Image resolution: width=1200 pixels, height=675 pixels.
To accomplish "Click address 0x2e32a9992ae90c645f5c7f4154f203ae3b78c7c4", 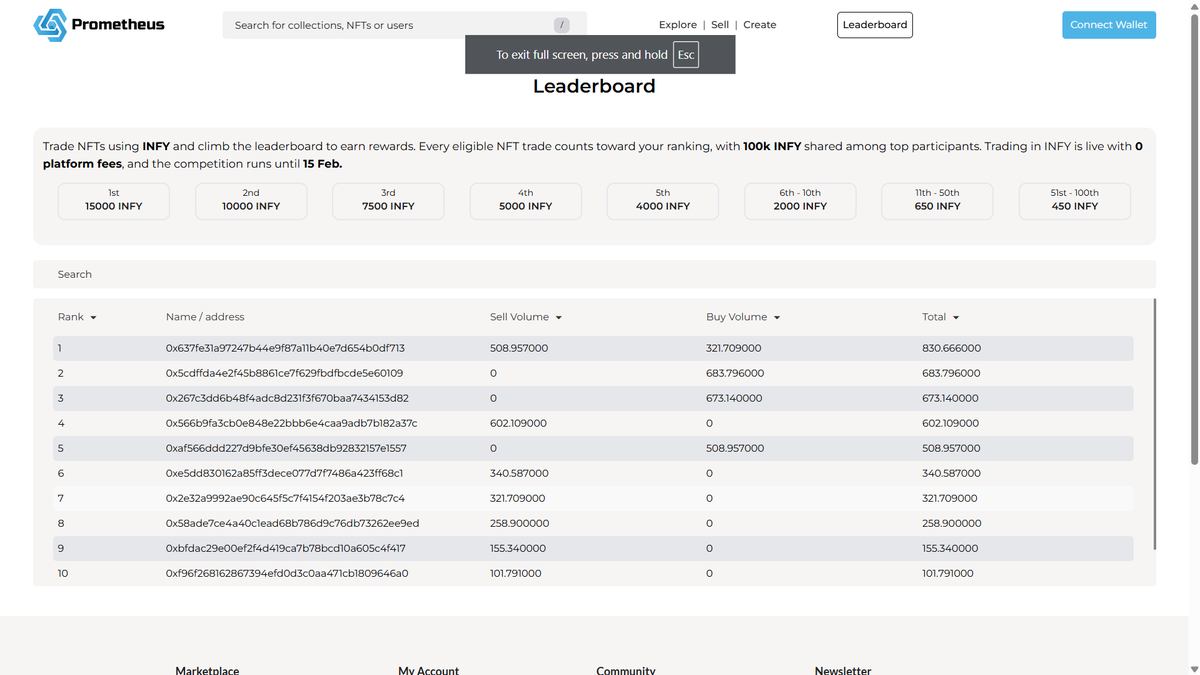I will tap(285, 498).
